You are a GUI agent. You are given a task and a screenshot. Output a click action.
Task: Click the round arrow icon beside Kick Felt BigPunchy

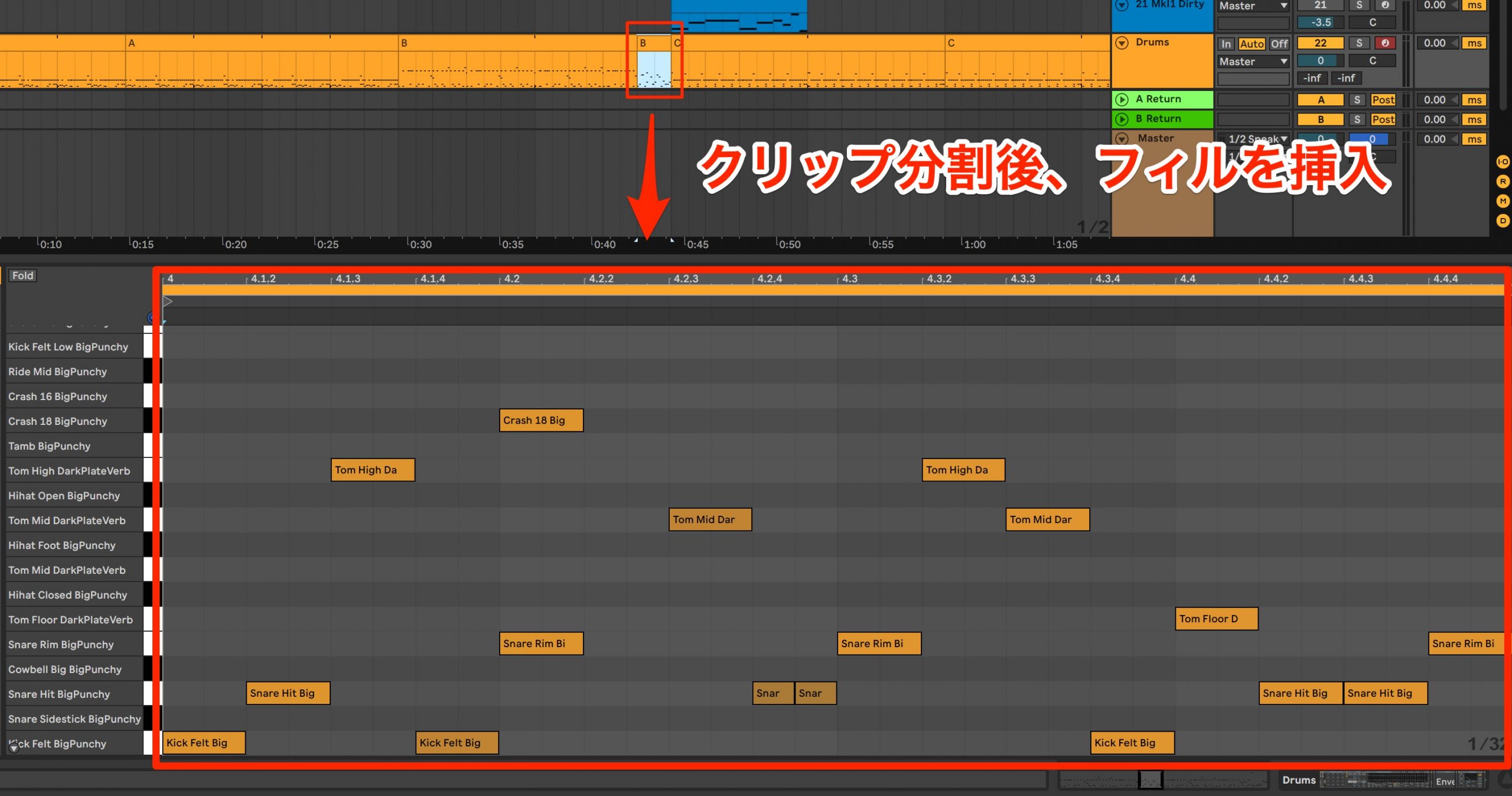14,747
